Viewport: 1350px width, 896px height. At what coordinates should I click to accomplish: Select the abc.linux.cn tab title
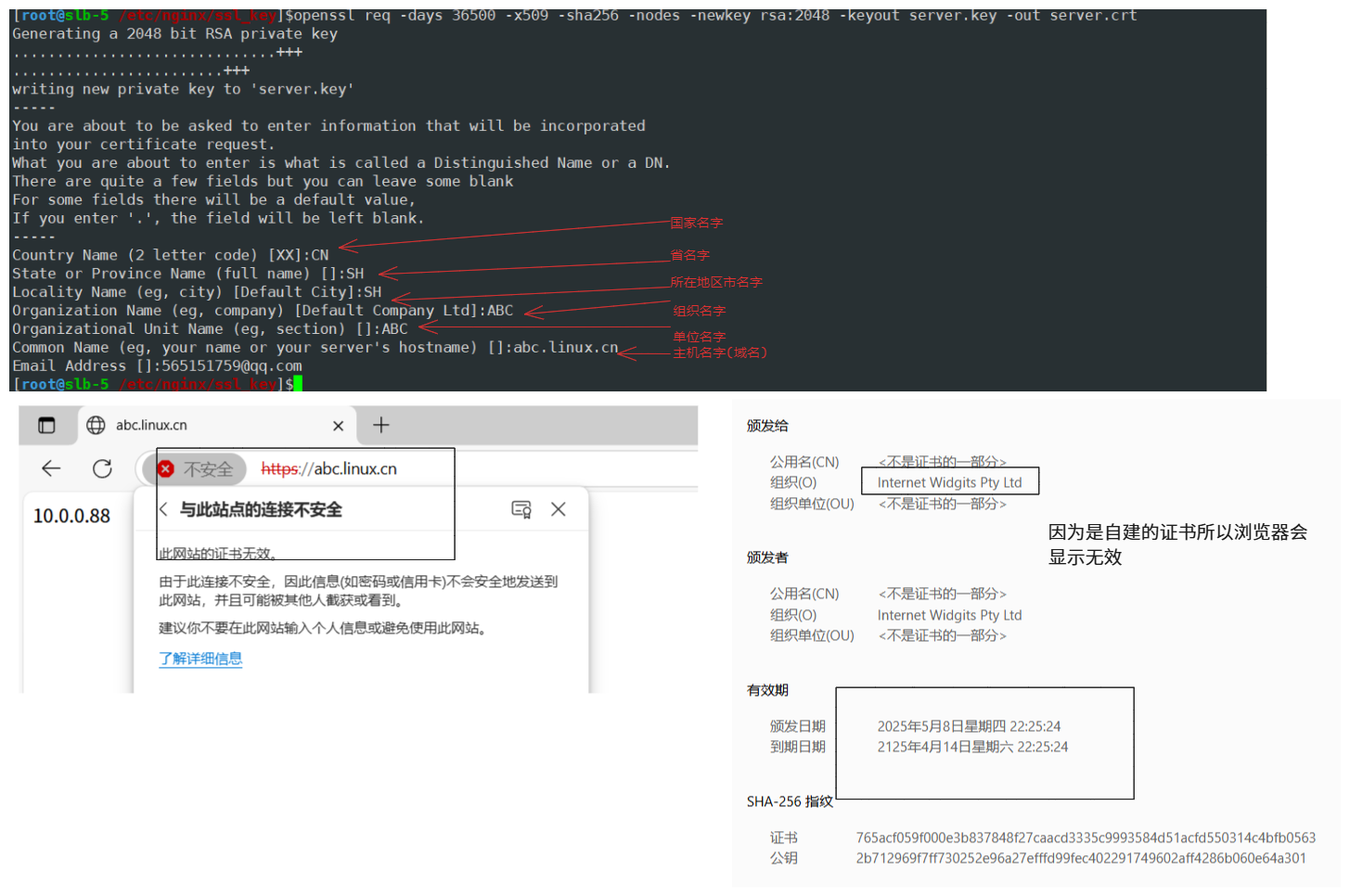tap(151, 425)
